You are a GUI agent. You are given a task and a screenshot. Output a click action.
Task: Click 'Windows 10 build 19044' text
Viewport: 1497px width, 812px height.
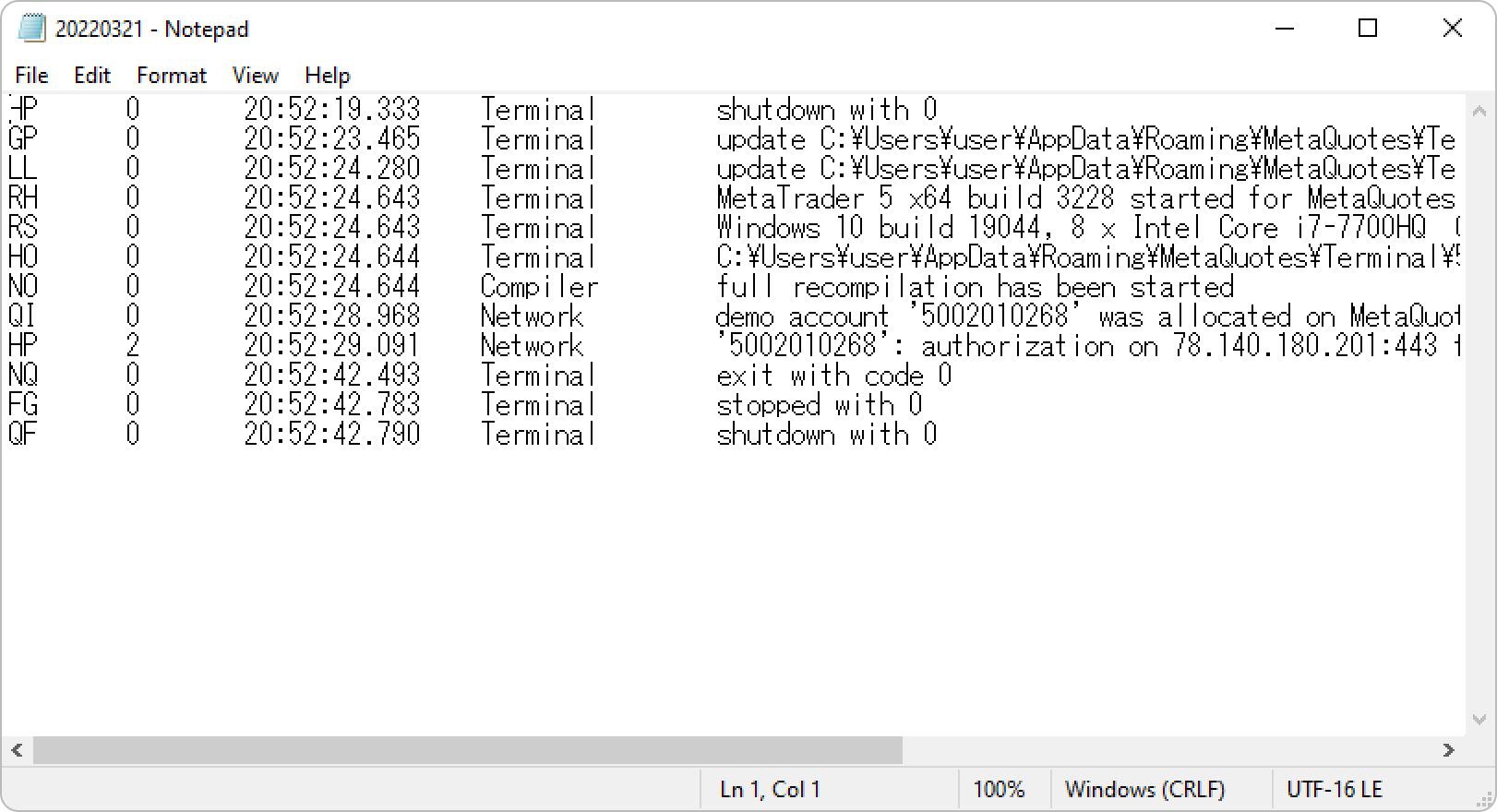click(879, 228)
